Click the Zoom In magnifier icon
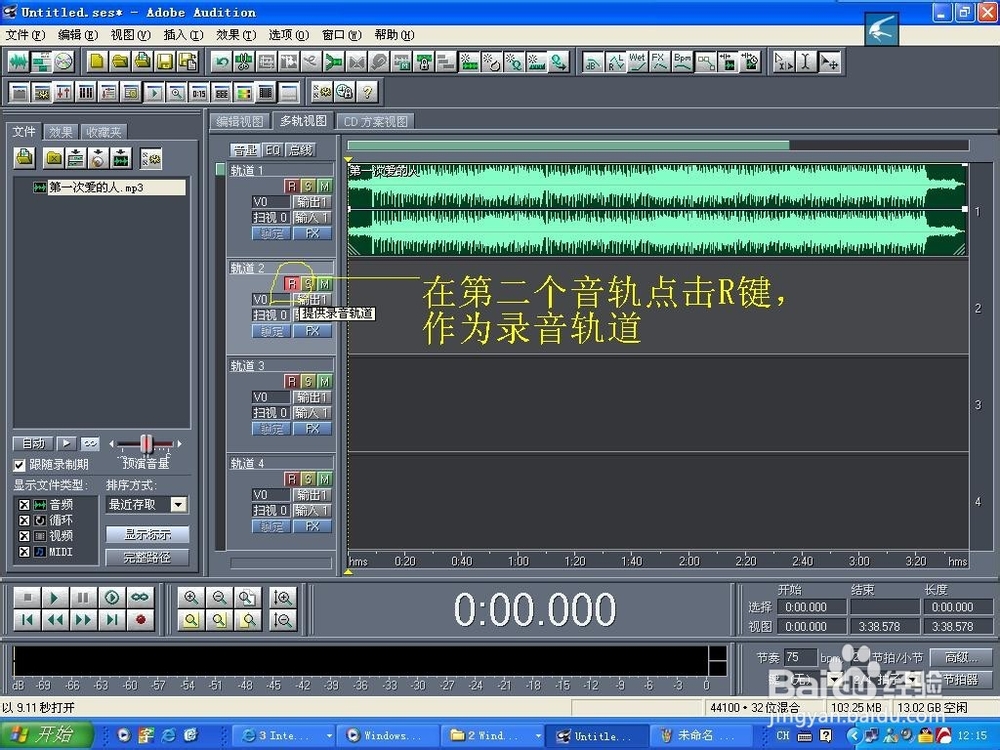 [x=191, y=596]
